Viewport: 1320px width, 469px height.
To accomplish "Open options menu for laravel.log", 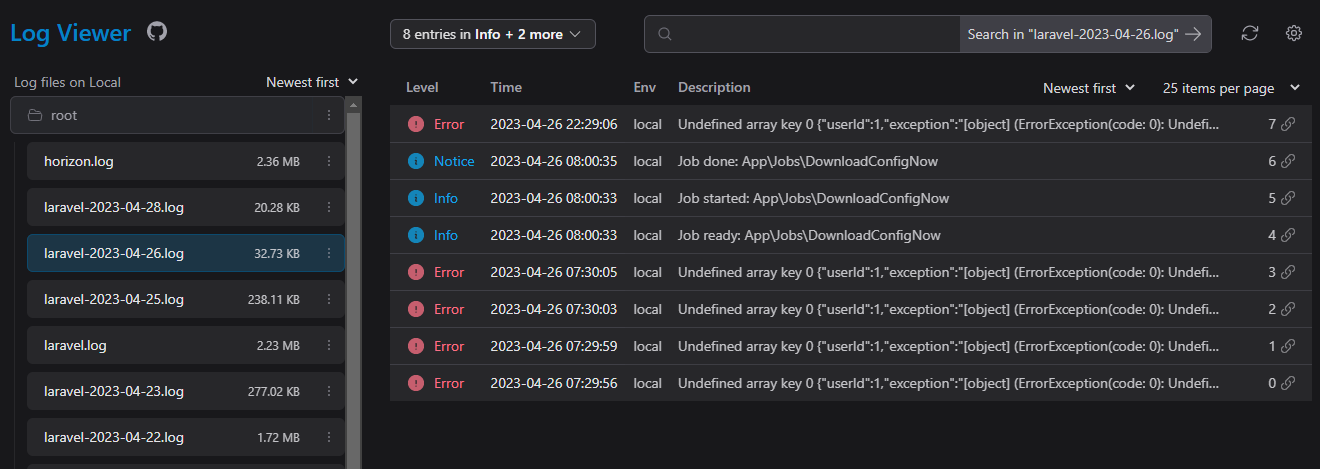I will (x=329, y=345).
